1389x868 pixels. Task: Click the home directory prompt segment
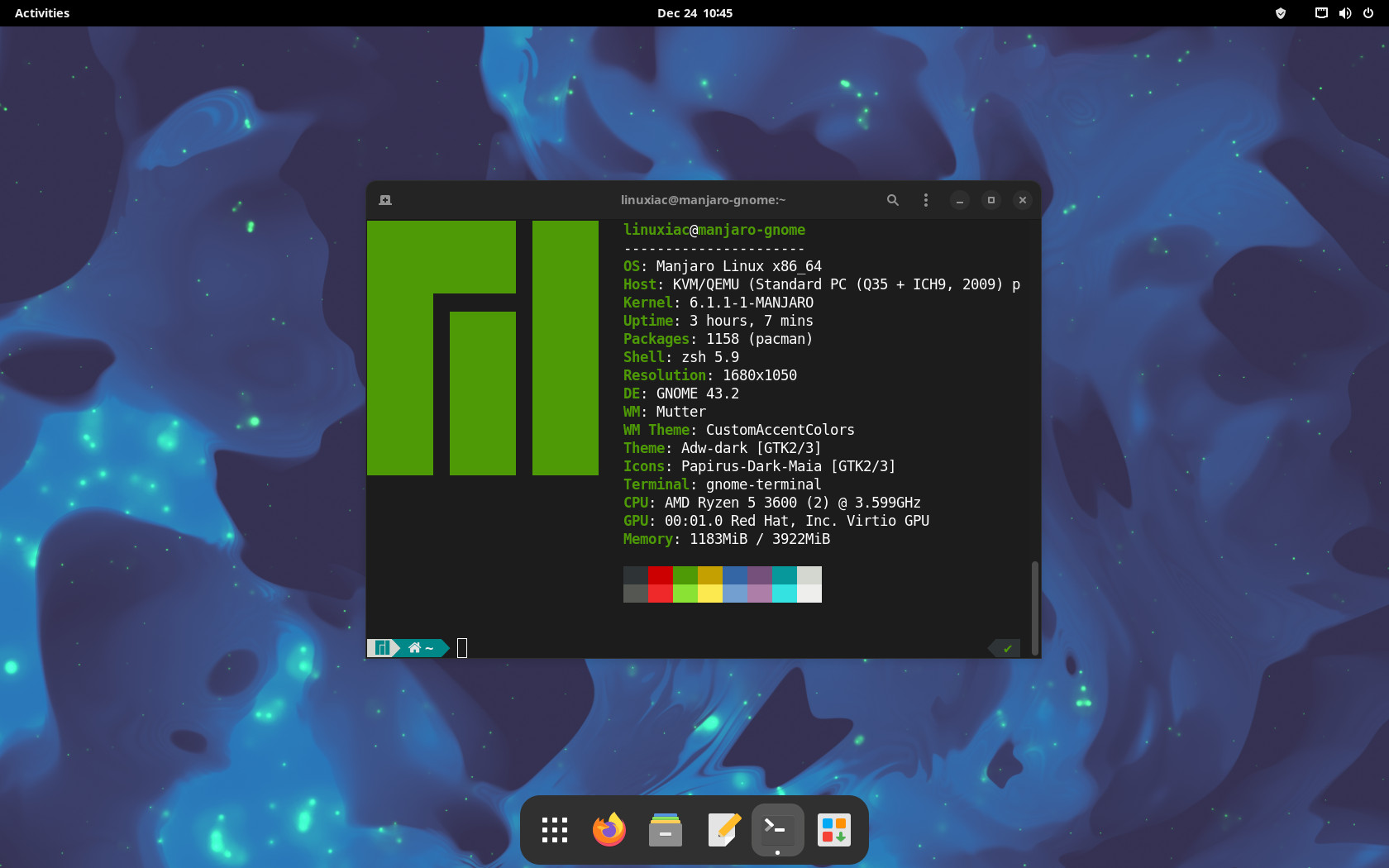point(422,648)
